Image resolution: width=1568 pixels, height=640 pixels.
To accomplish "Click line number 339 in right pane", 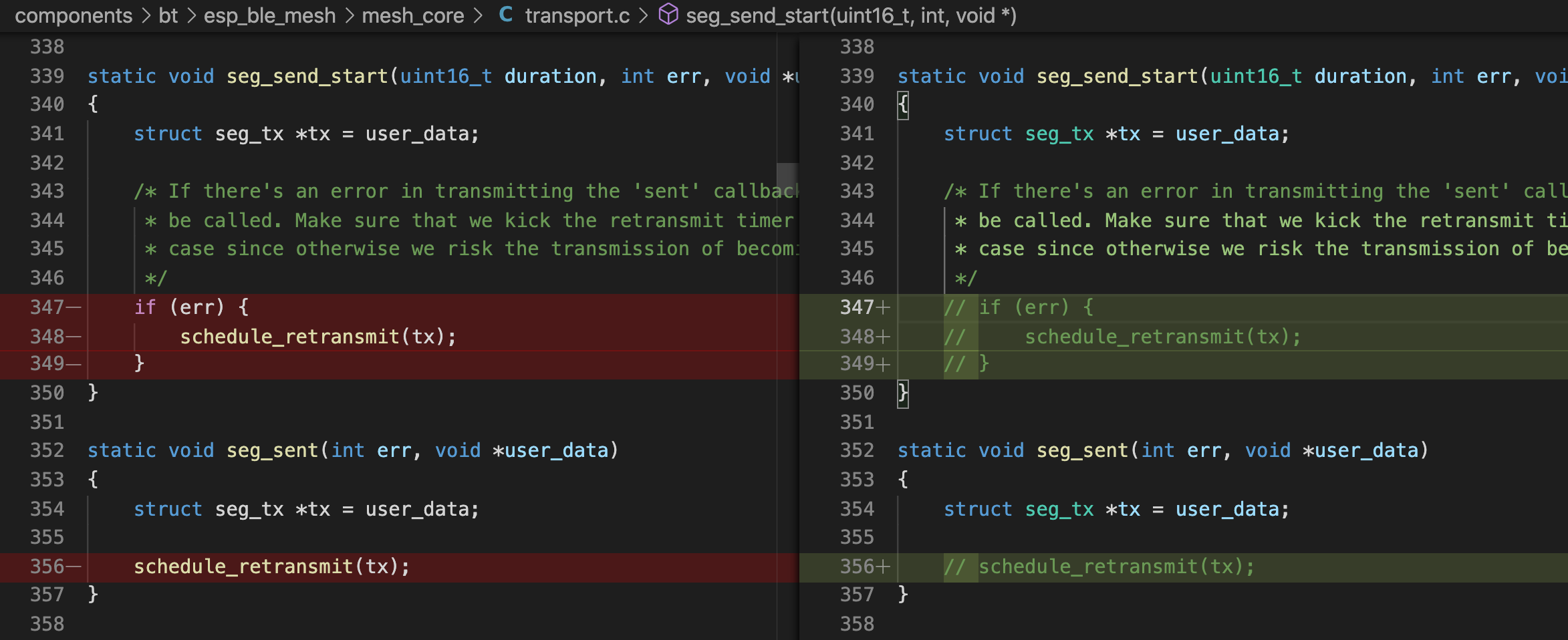I will 858,76.
